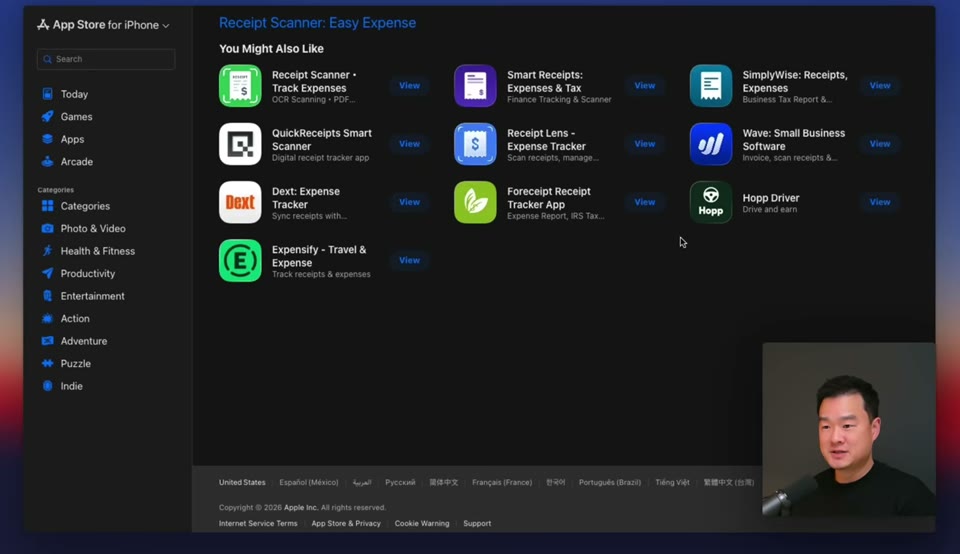Open Internet Service Terms link
960x554 pixels.
point(258,523)
